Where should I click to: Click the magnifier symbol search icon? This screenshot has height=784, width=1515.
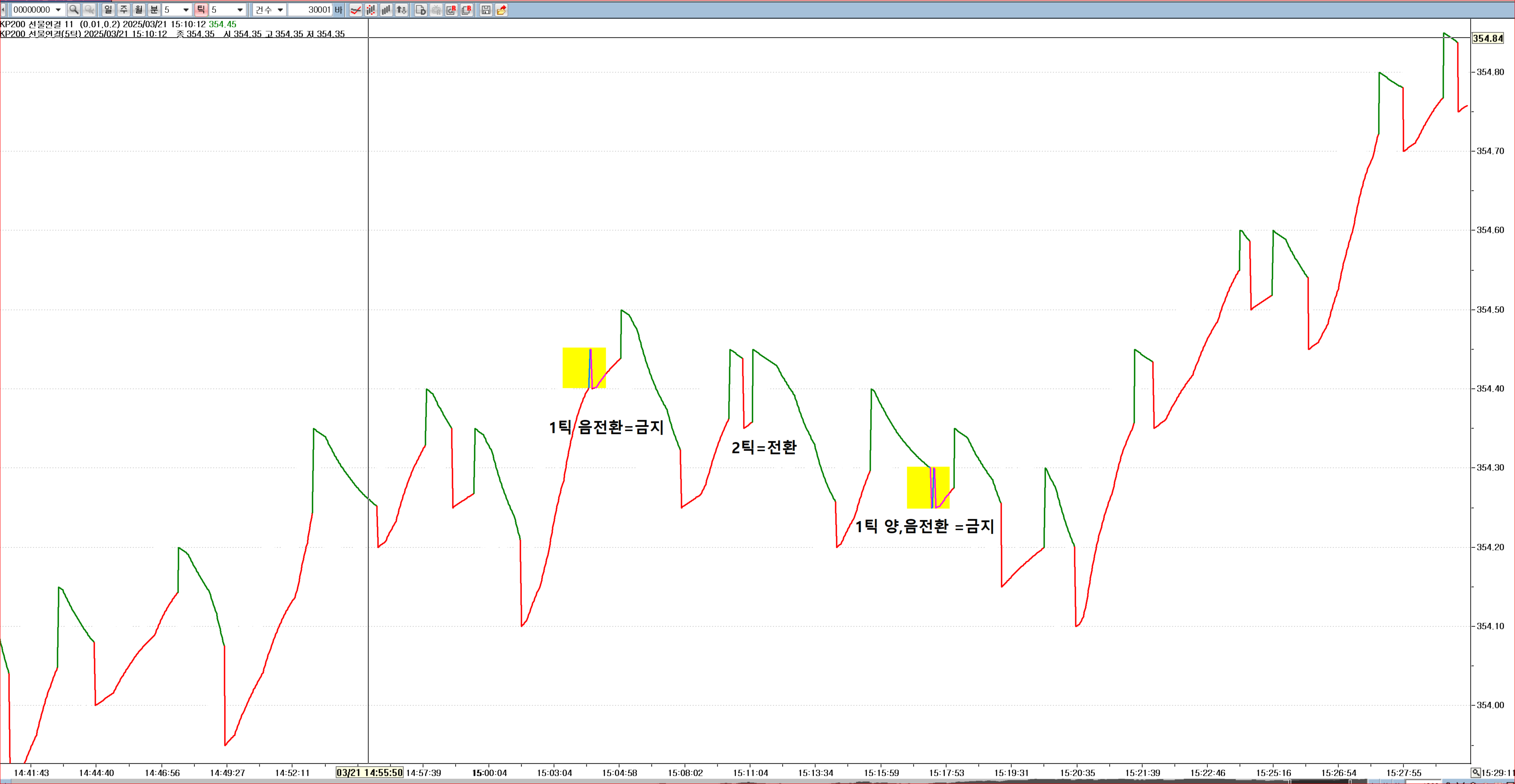point(74,9)
